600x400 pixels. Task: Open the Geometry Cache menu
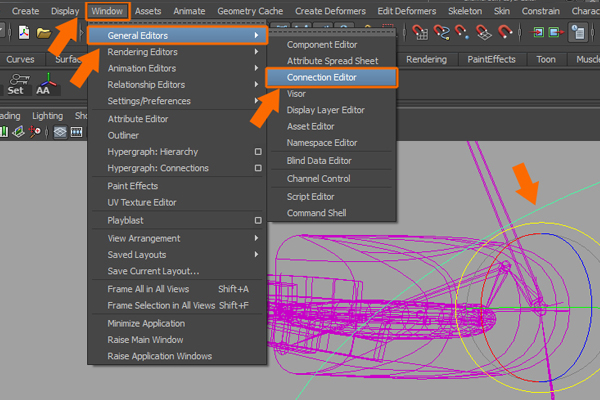pyautogui.click(x=250, y=11)
